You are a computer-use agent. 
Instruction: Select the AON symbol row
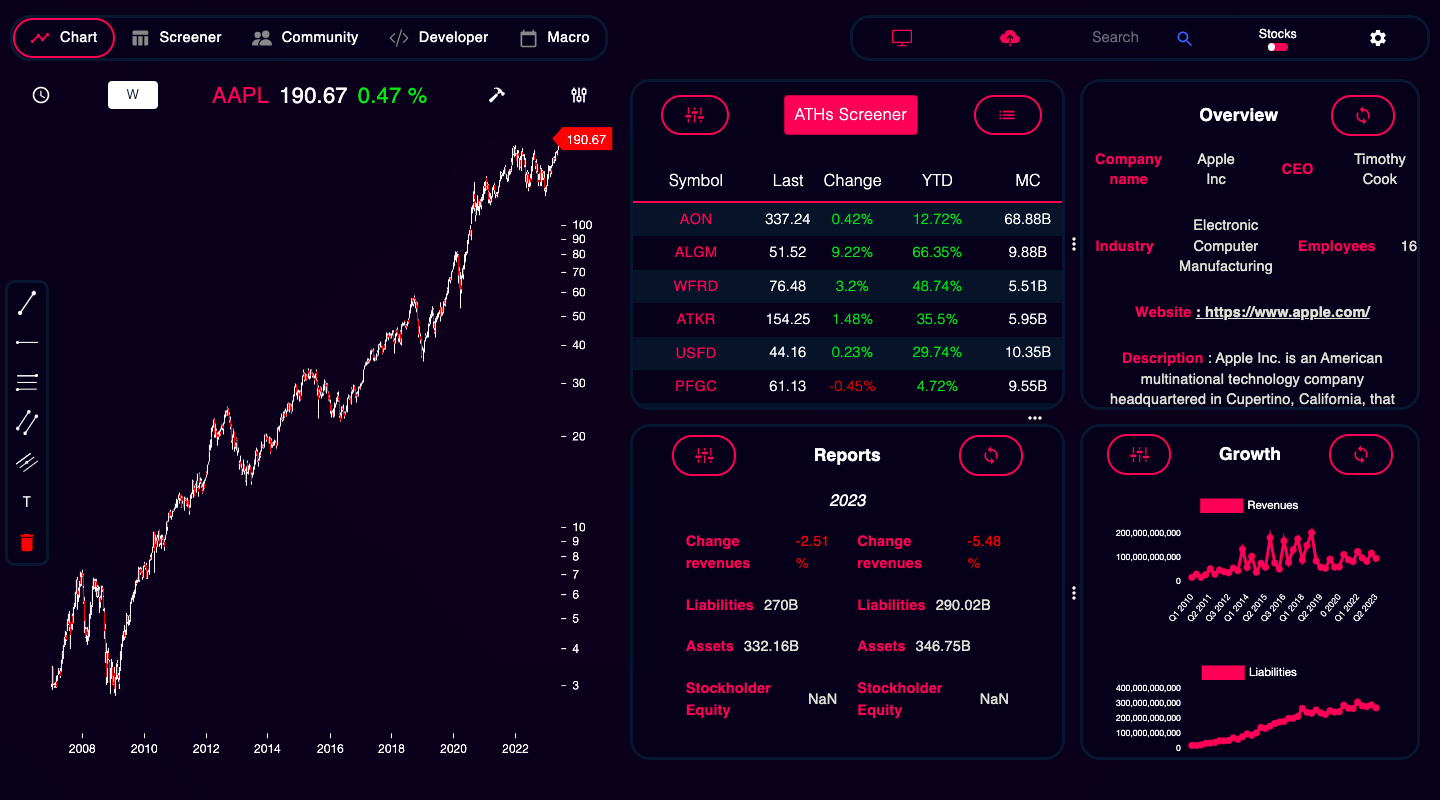(847, 219)
